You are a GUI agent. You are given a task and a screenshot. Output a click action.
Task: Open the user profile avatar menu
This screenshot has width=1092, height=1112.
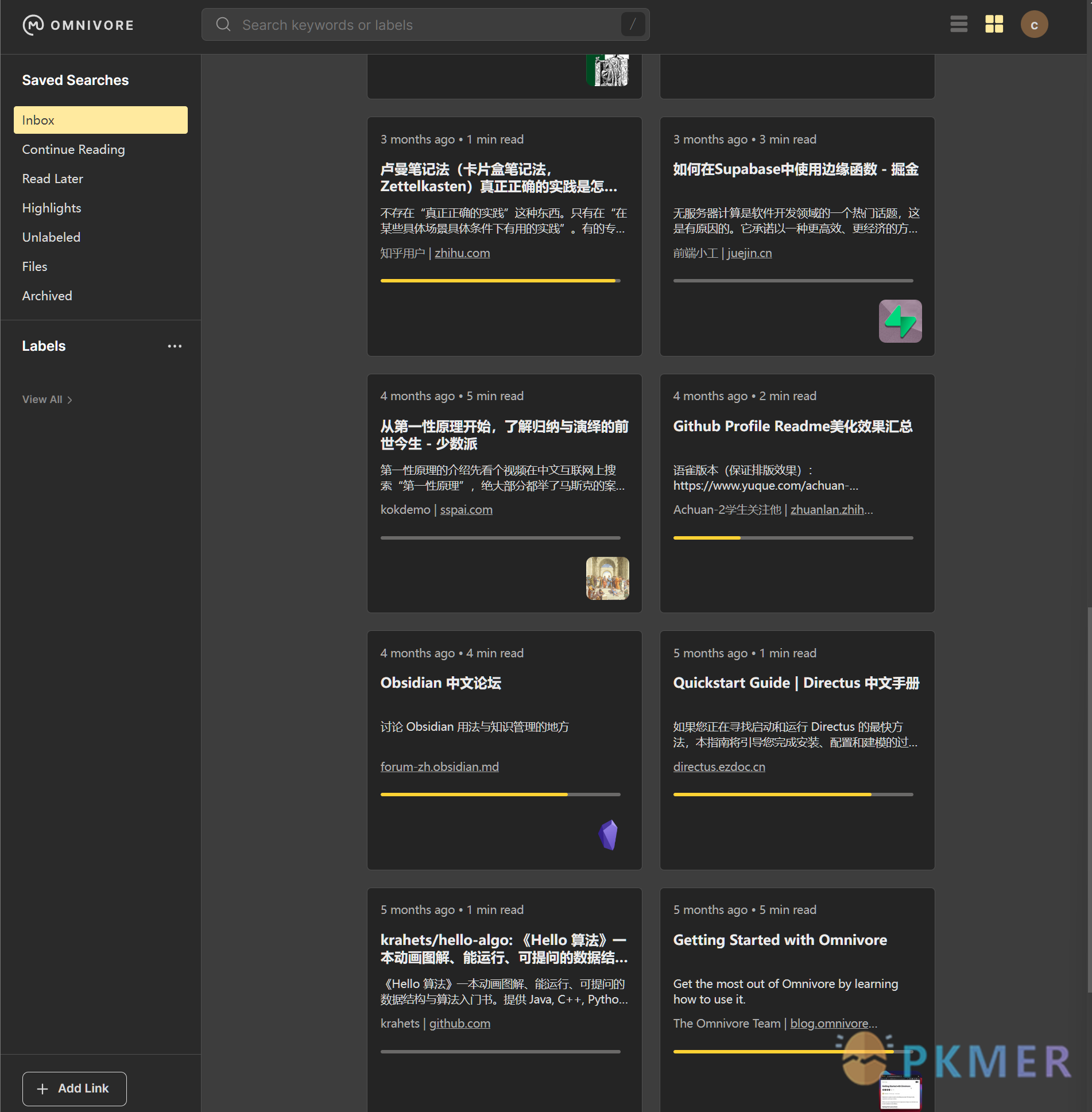[x=1034, y=25]
